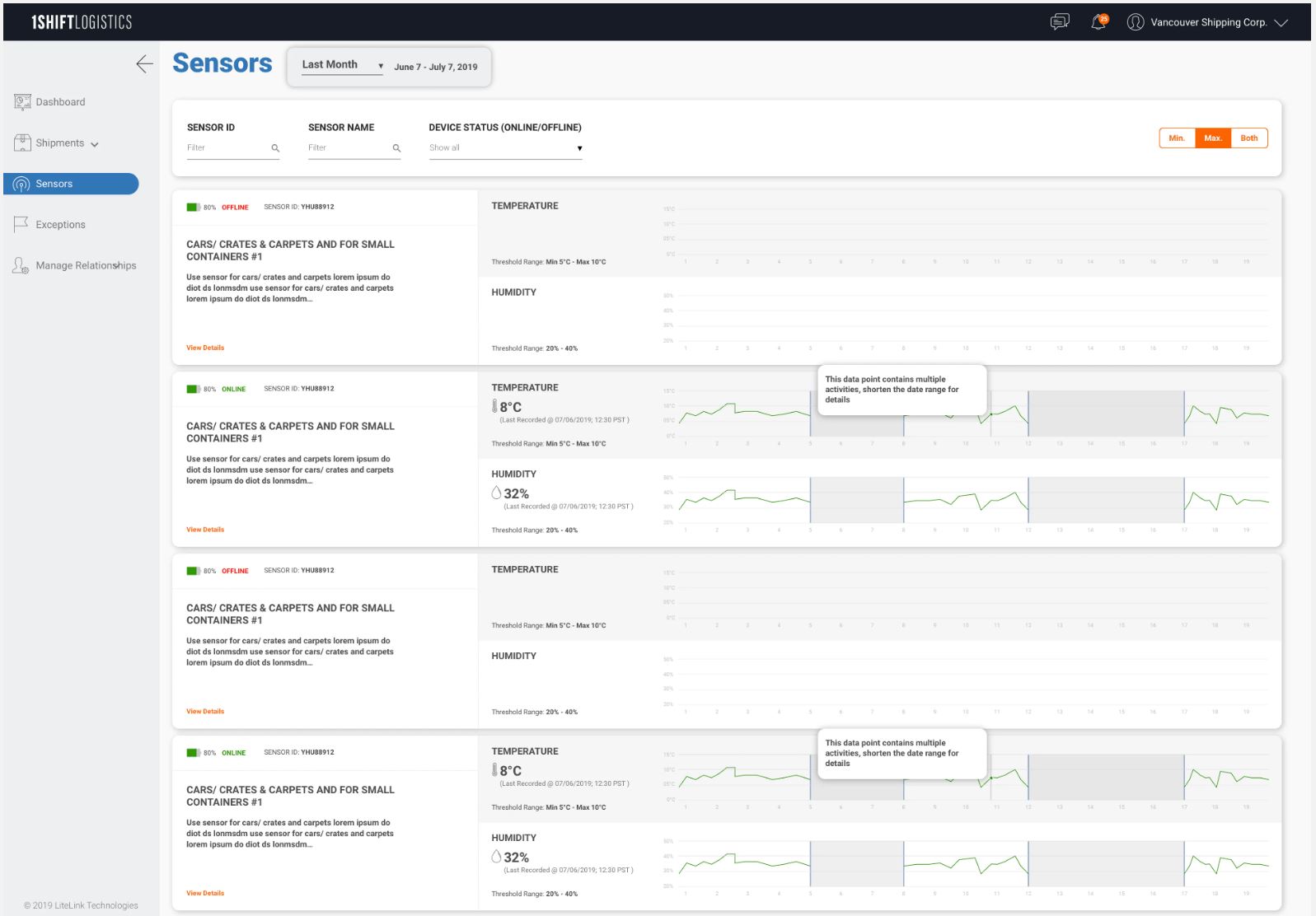
Task: Click the Manage Relationships person icon
Action: click(x=21, y=265)
